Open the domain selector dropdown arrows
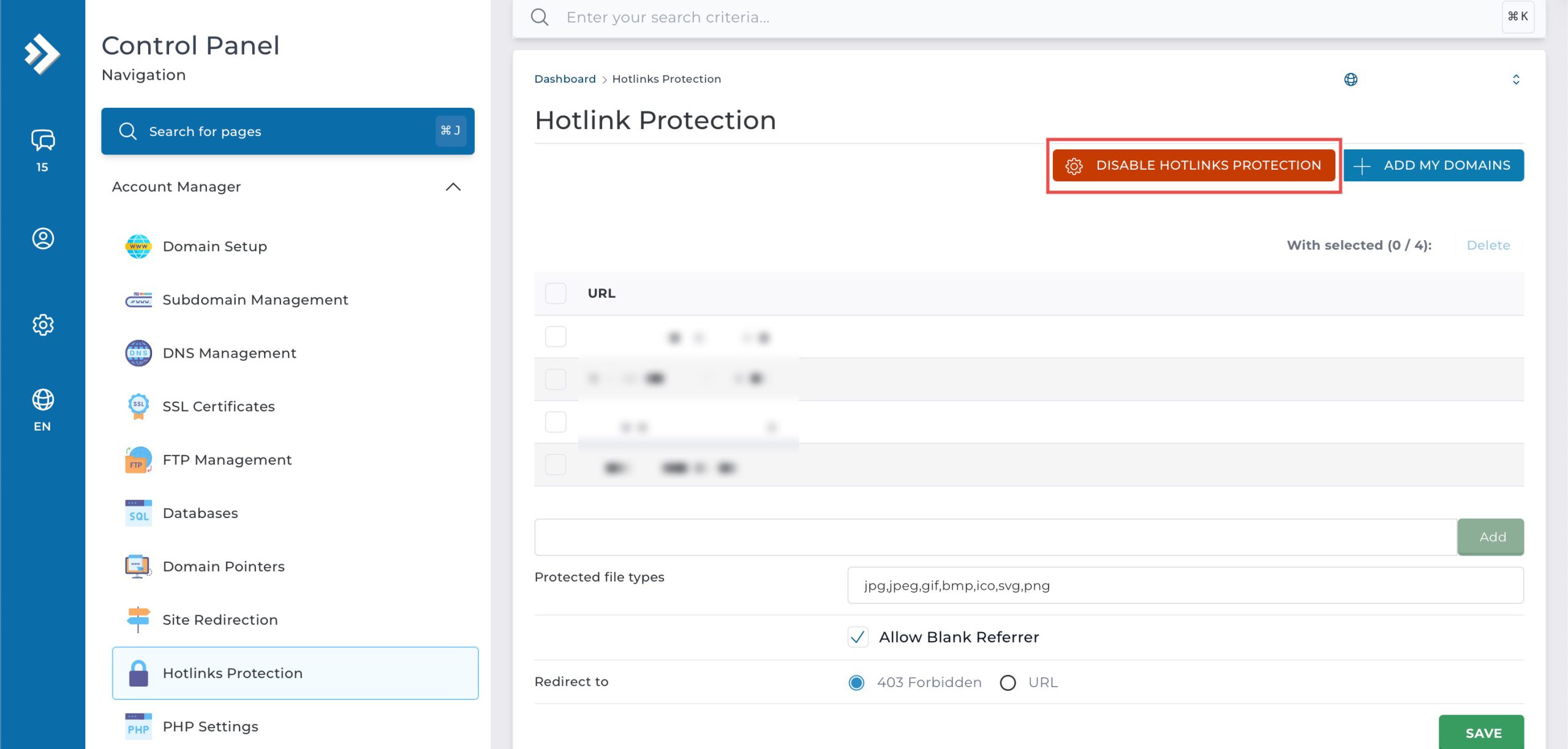Viewport: 1568px width, 749px height. 1516,80
